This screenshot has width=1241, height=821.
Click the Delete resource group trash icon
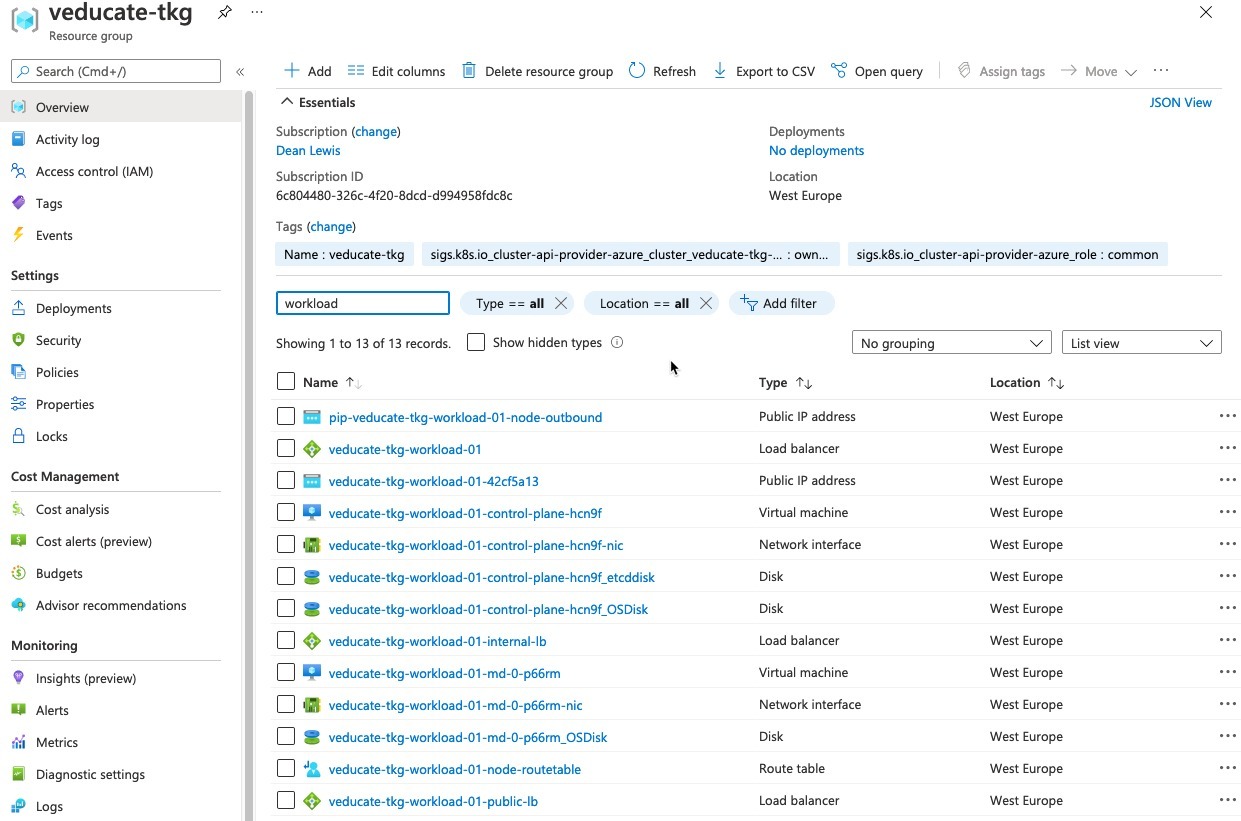(469, 71)
